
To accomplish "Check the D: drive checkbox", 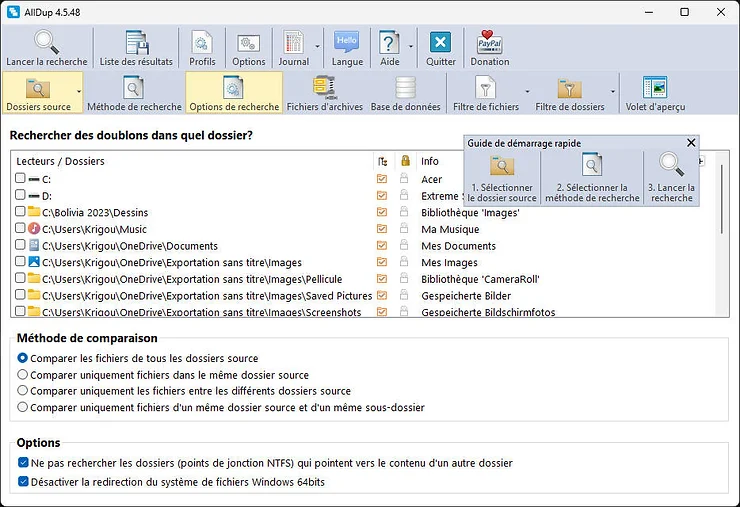I will point(20,194).
